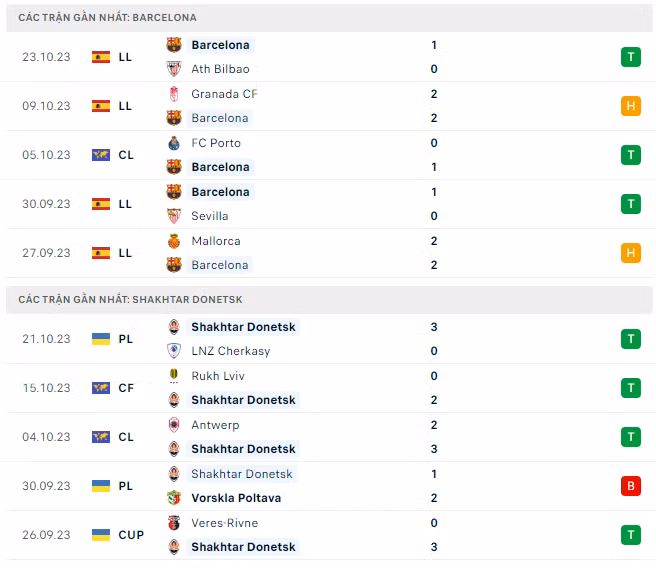Select the Shakhtar Donetsk recent matches header
The height and width of the screenshot is (568, 656).
130,299
